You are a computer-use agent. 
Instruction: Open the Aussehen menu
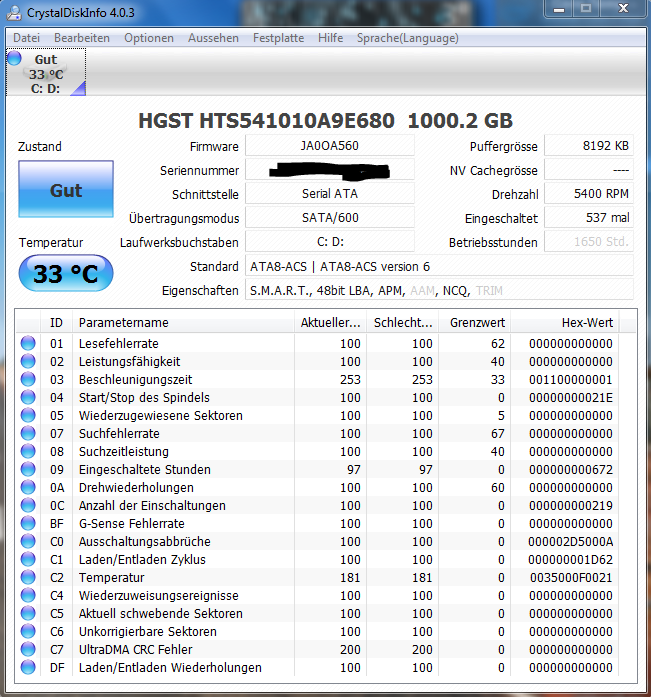coord(213,38)
